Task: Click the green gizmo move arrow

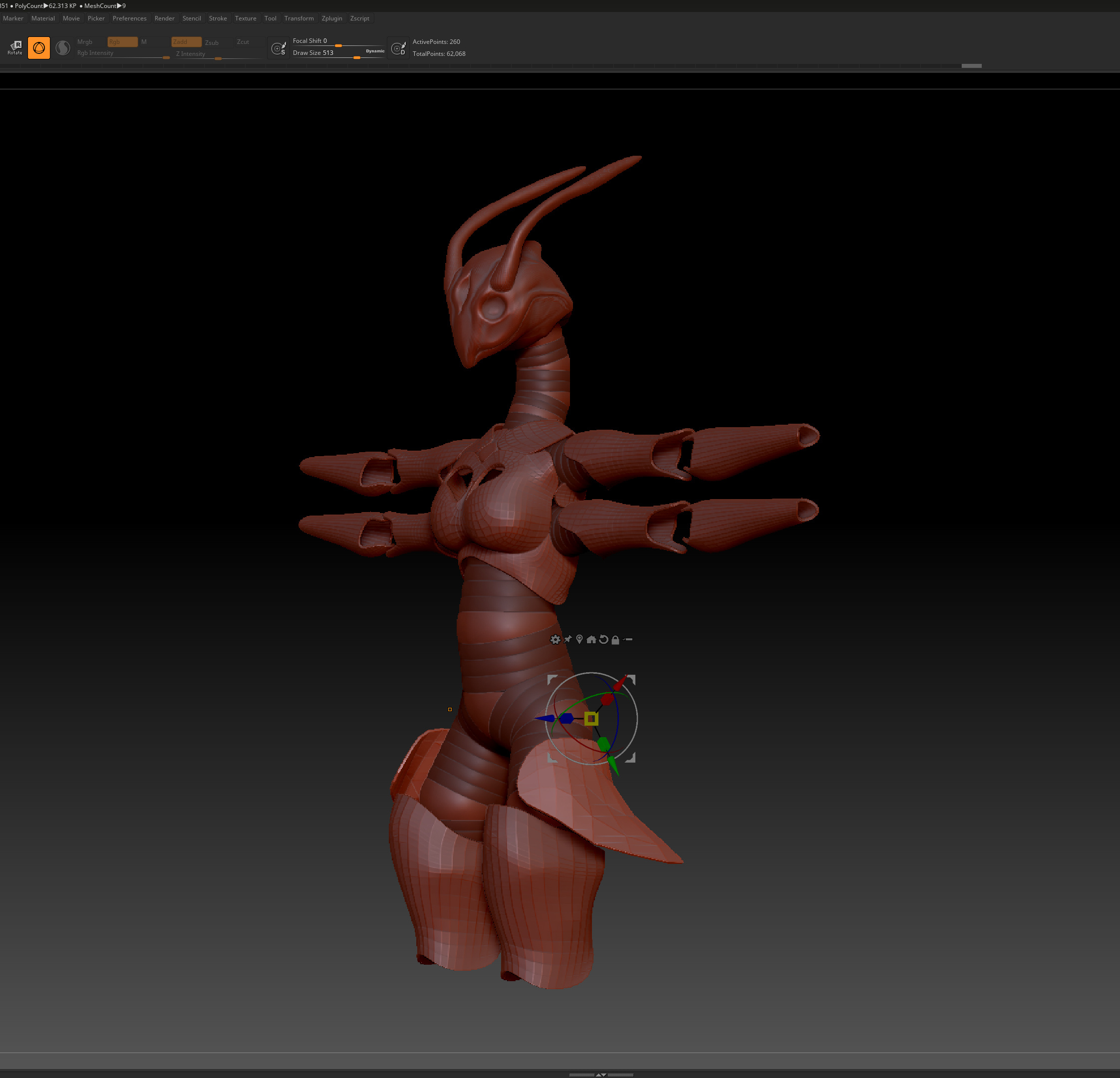Action: pyautogui.click(x=613, y=765)
